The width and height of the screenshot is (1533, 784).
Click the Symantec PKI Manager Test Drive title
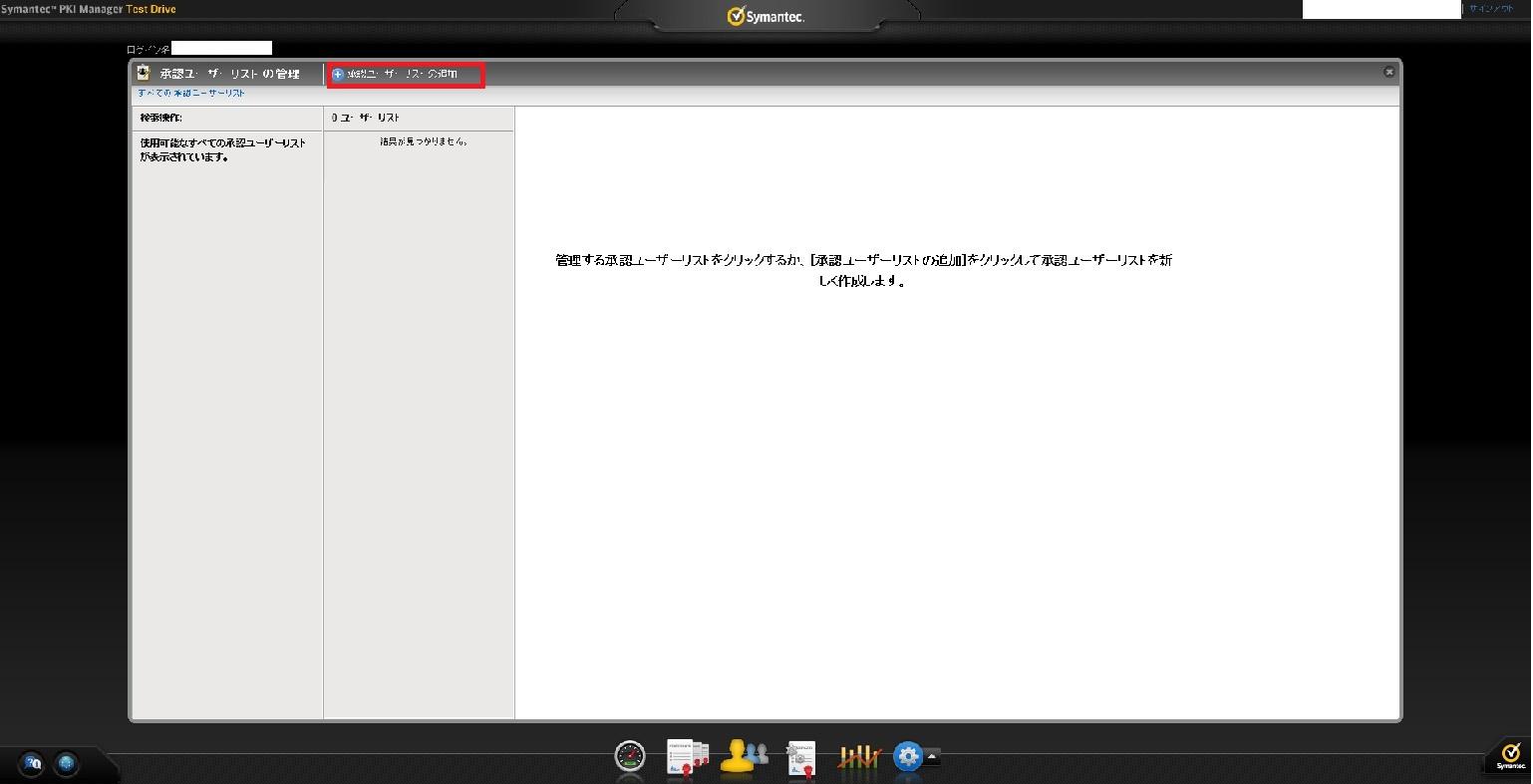point(88,9)
